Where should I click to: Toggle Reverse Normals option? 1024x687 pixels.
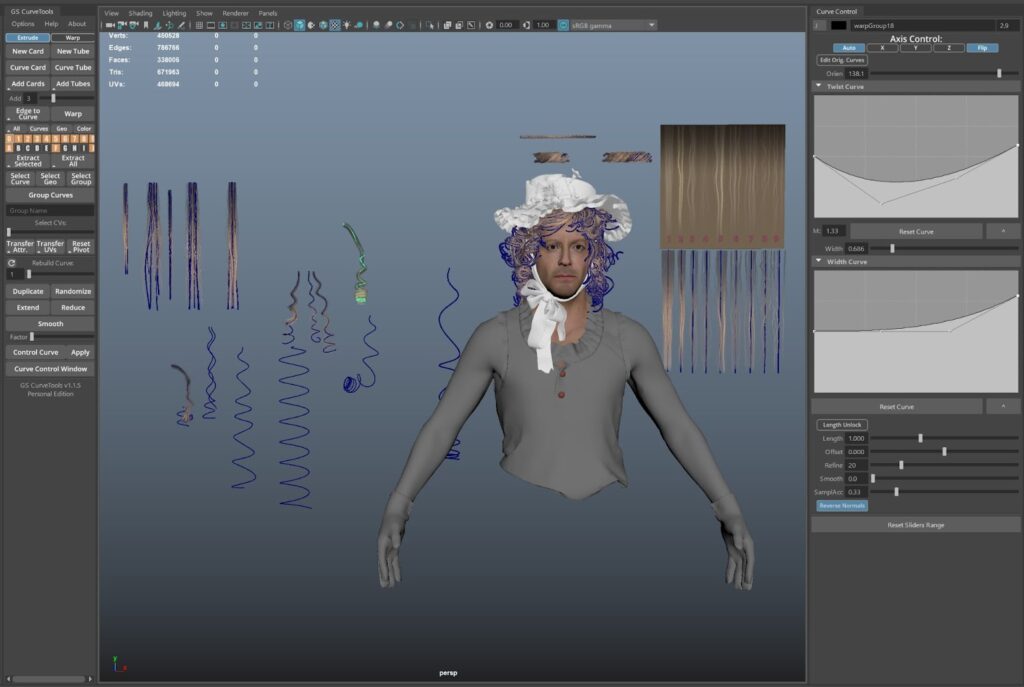[x=842, y=506]
